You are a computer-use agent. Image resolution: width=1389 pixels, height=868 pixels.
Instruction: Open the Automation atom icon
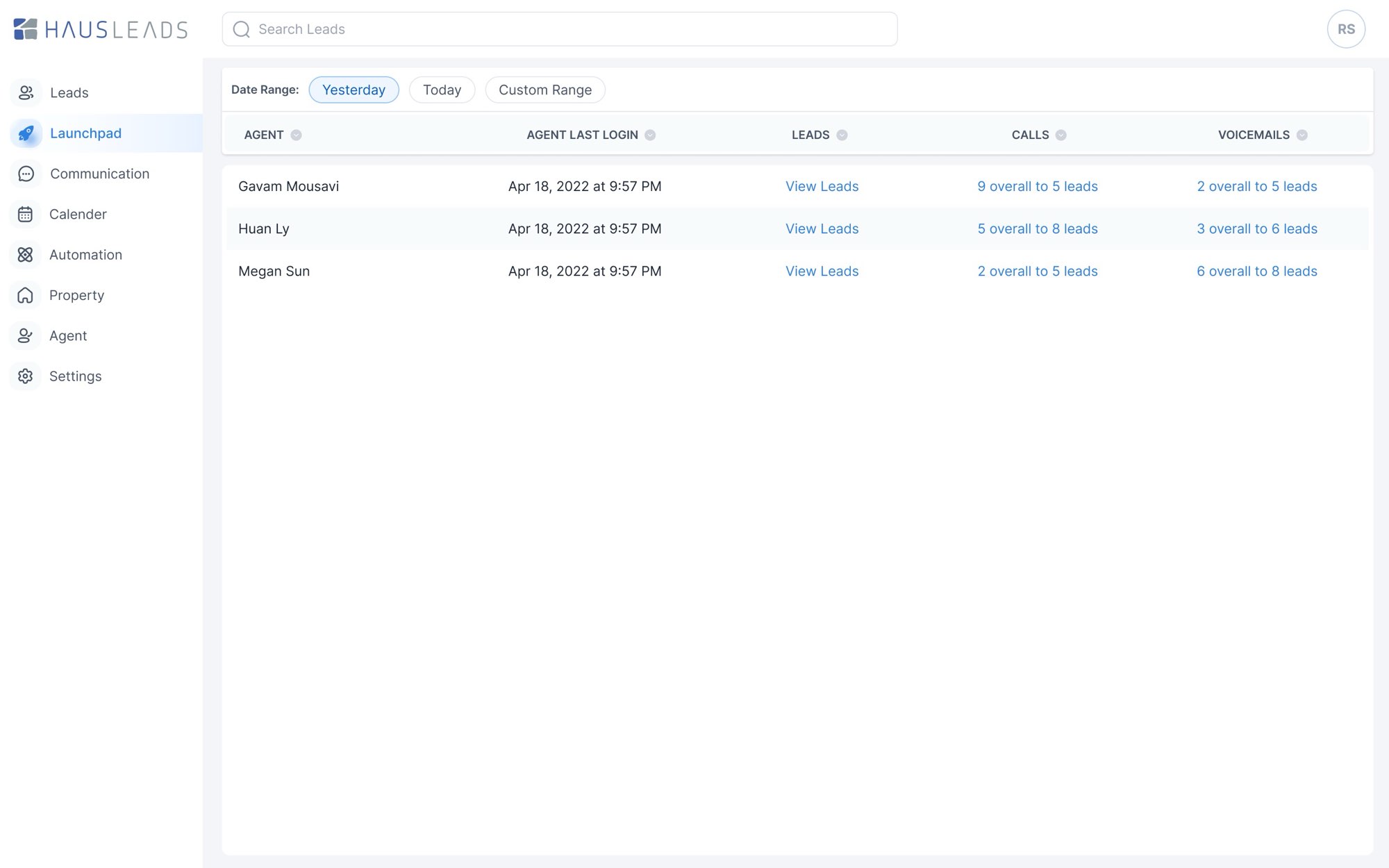(26, 255)
